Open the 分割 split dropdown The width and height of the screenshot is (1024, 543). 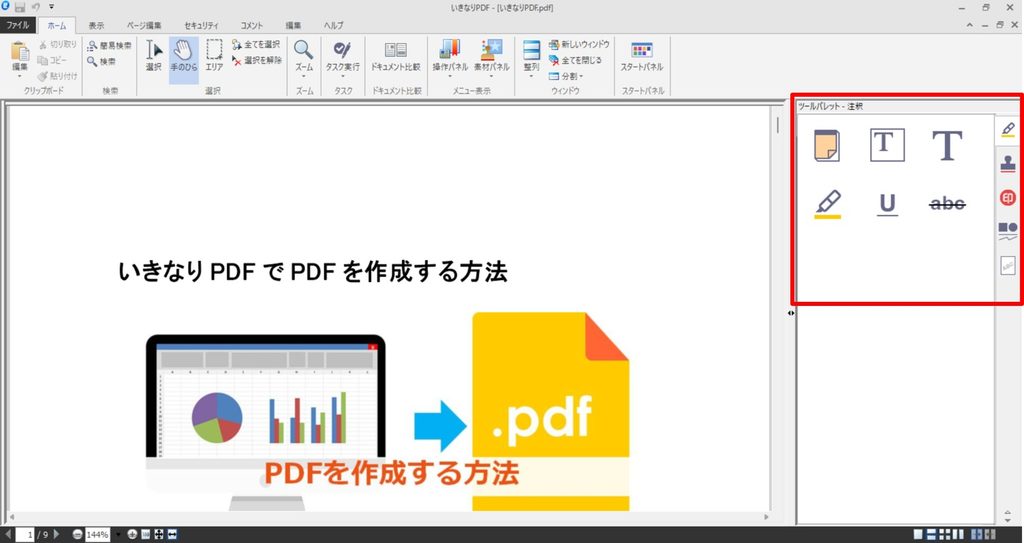[566, 76]
